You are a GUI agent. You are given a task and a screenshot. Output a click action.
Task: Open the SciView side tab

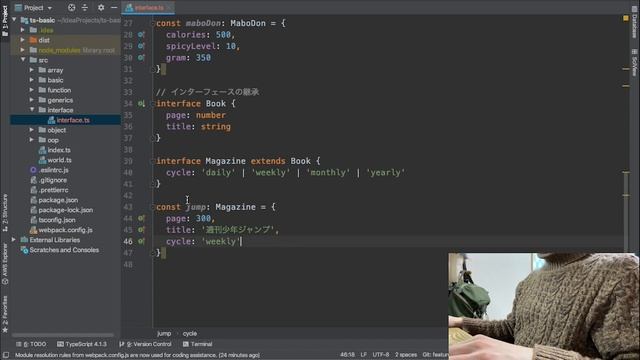coord(634,62)
